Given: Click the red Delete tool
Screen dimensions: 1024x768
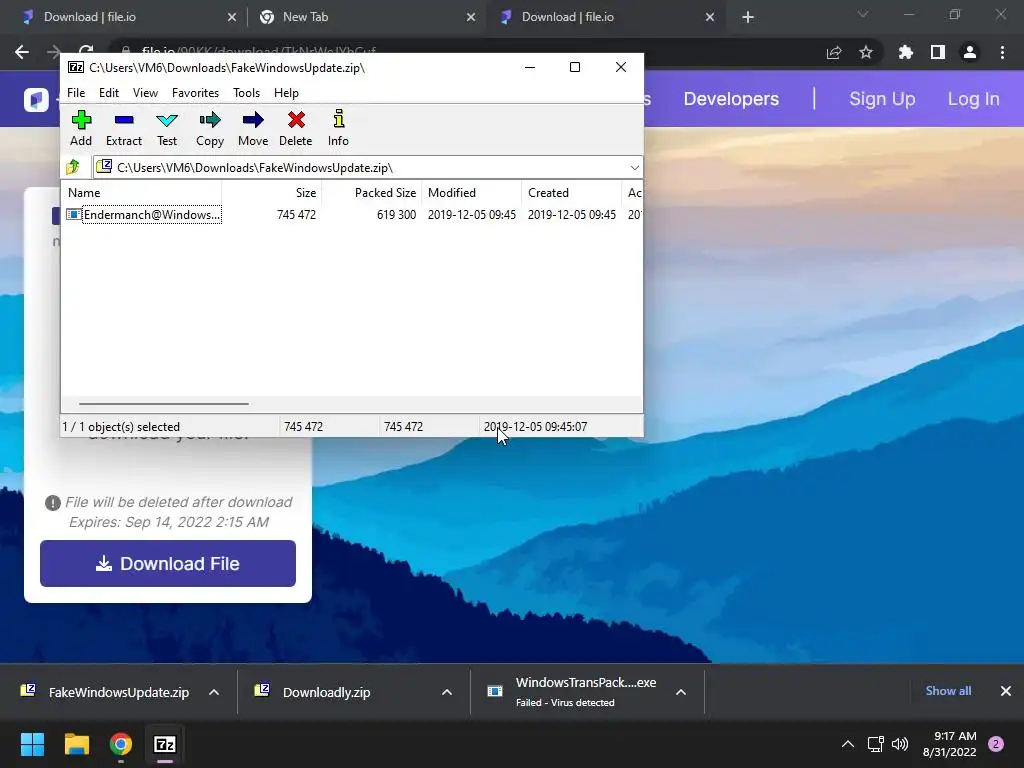Looking at the screenshot, I should point(295,128).
